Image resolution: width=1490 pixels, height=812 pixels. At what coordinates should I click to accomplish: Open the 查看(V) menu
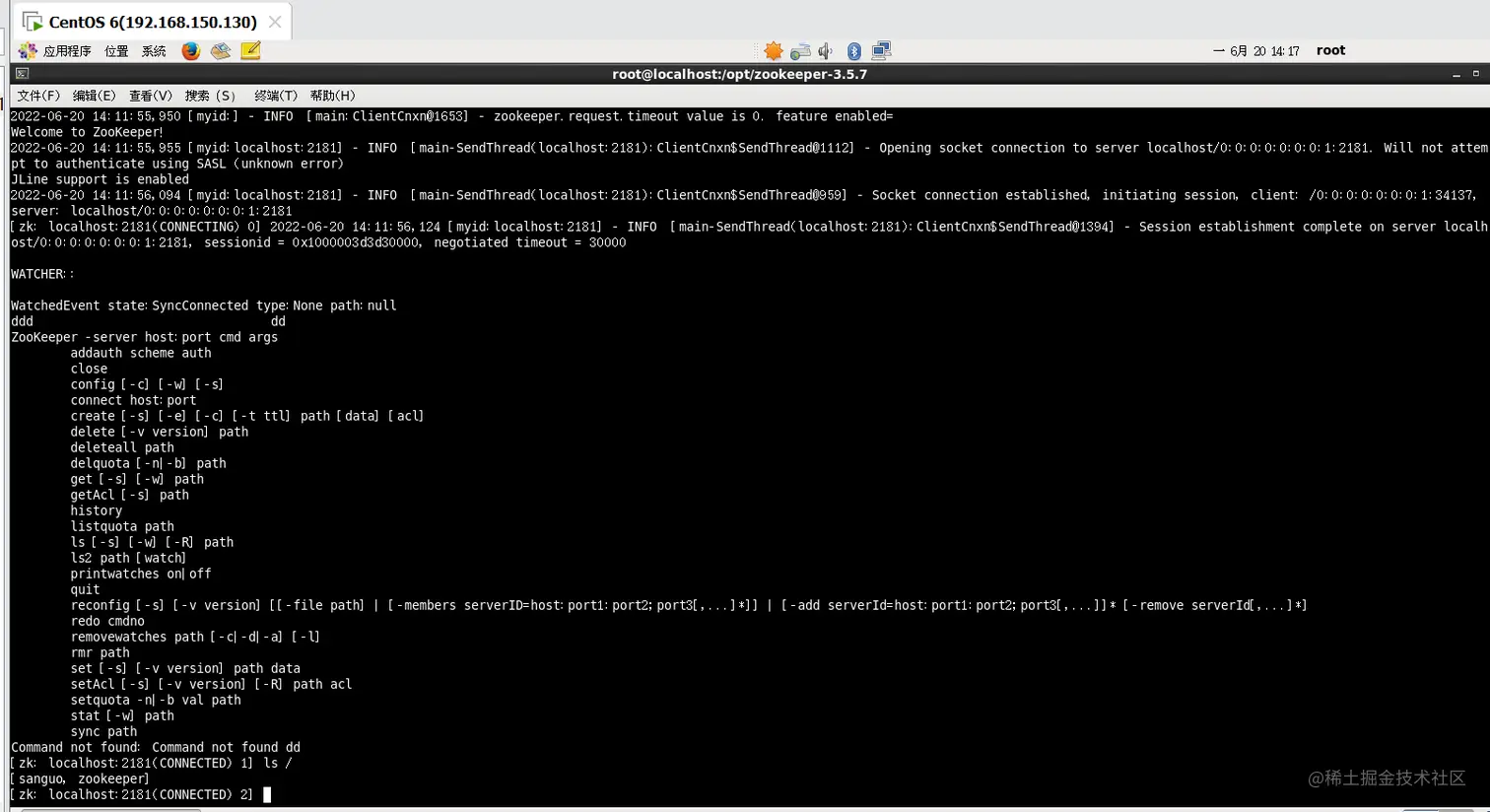150,96
